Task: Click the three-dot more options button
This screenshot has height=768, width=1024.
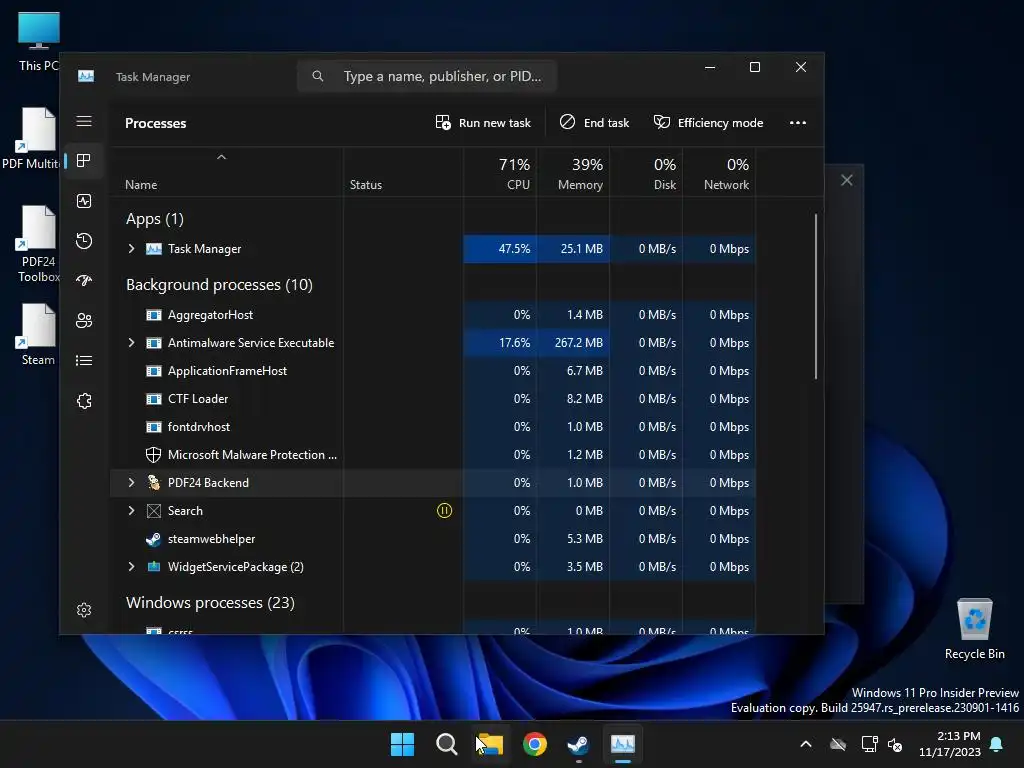Action: click(x=797, y=123)
